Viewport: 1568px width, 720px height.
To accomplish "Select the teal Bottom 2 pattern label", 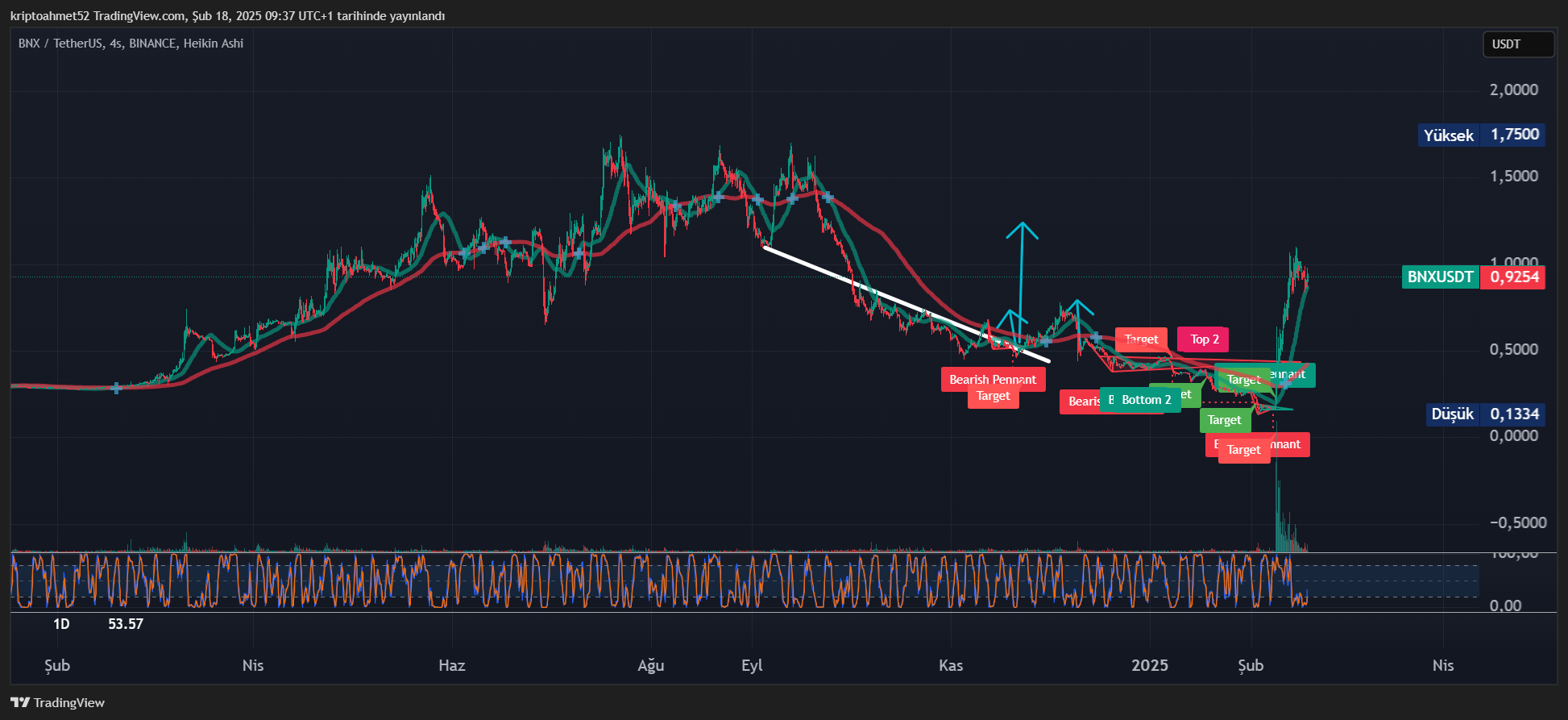I will (1146, 400).
